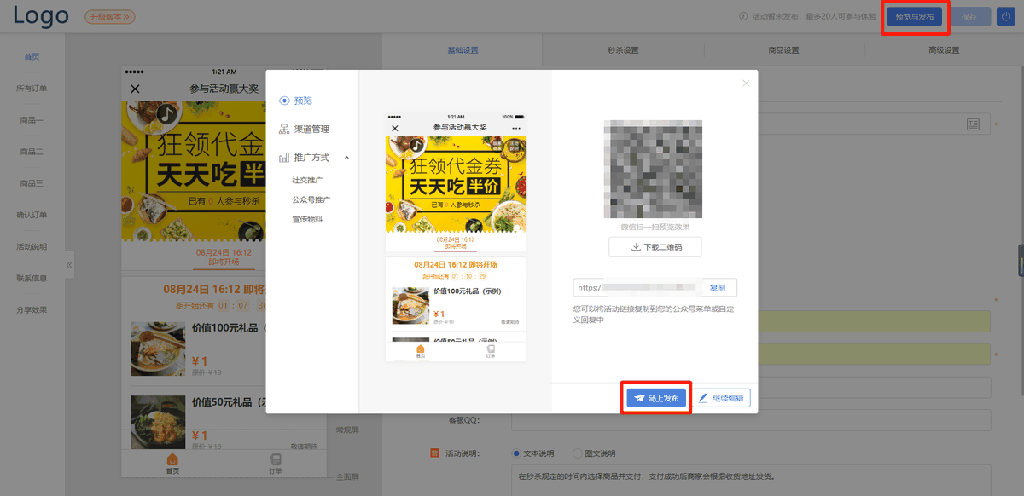The image size is (1024, 496).
Task: Select 确认订单 in the left page list
Action: coord(32,215)
